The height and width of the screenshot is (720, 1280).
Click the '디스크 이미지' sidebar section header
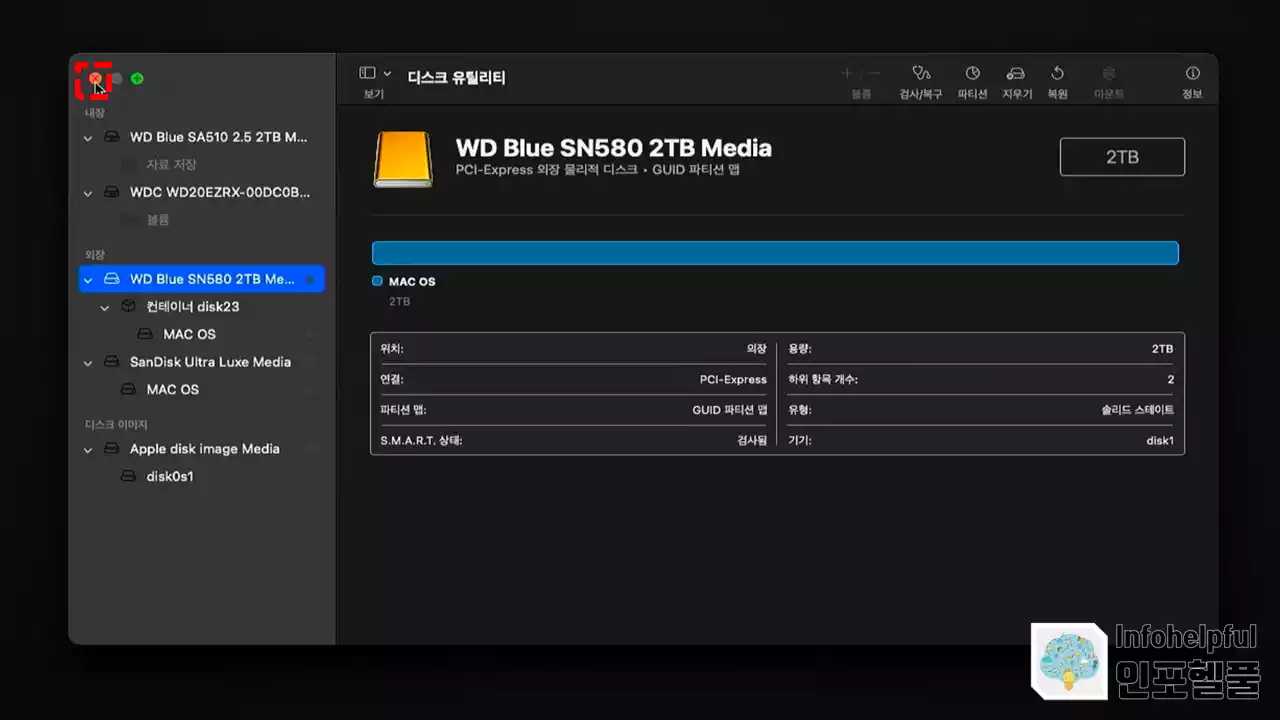click(x=116, y=425)
